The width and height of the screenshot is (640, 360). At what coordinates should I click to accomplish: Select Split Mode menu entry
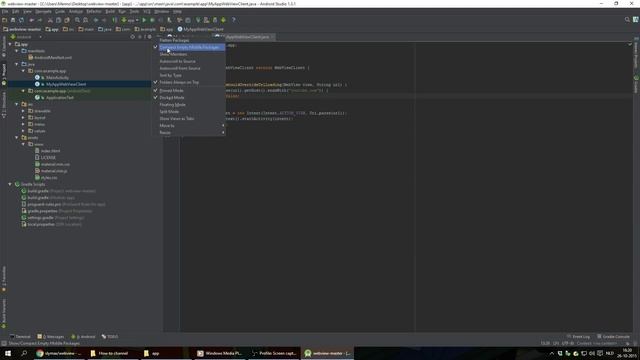(x=189, y=112)
